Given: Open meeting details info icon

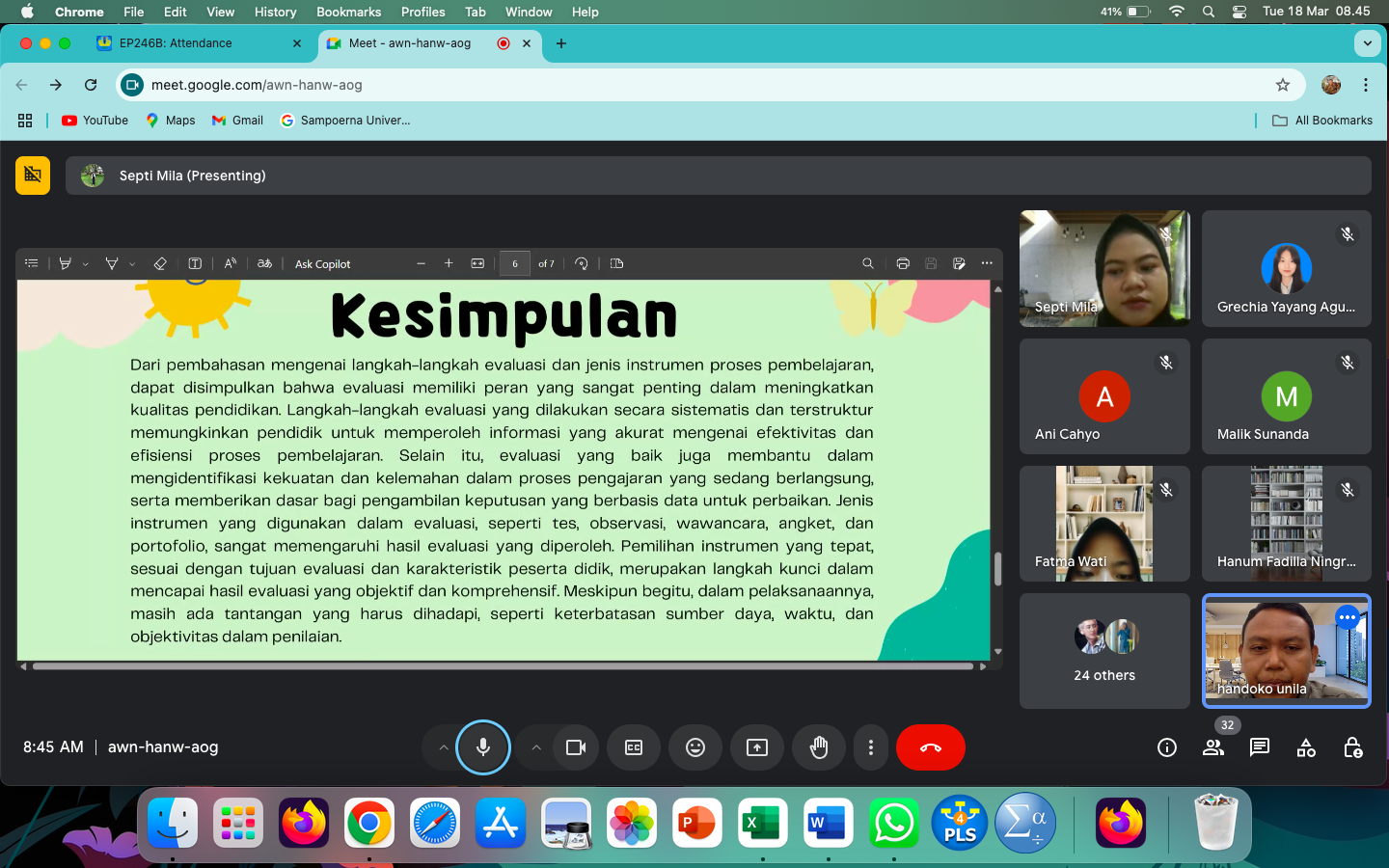Looking at the screenshot, I should point(1167,747).
